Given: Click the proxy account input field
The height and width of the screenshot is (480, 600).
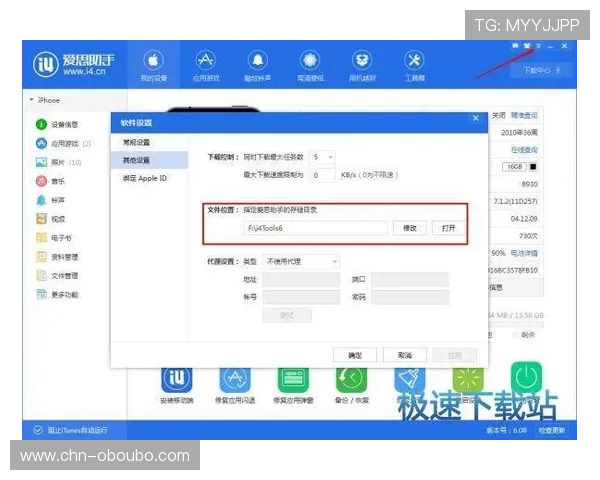Looking at the screenshot, I should pyautogui.click(x=301, y=297).
